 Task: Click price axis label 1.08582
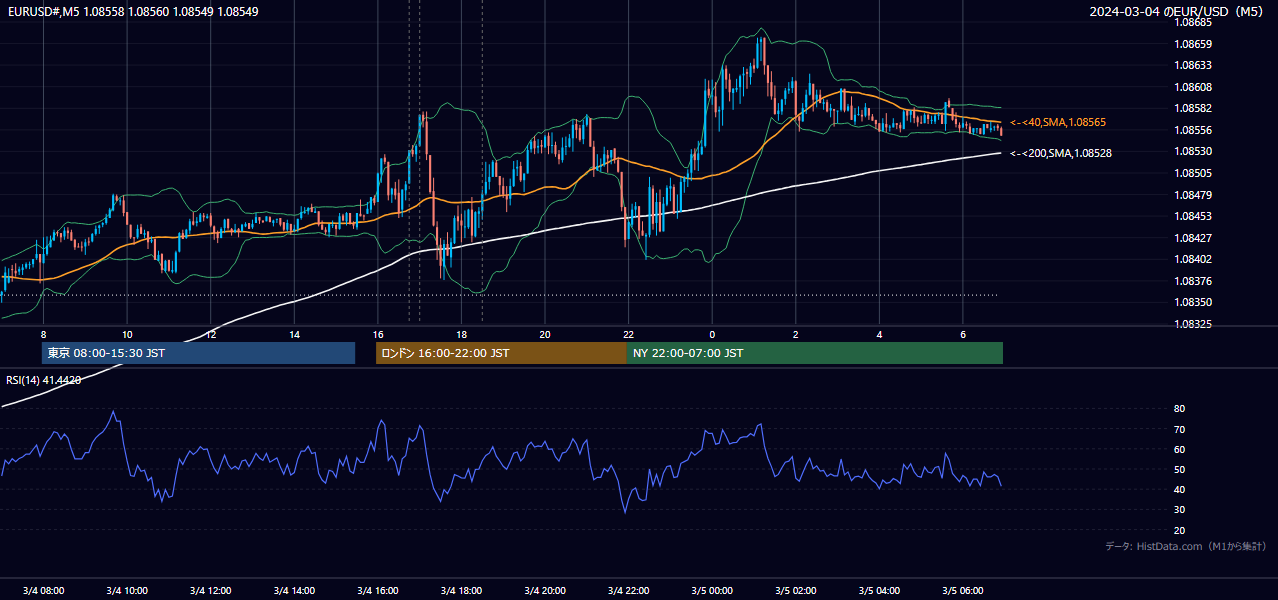pos(1193,108)
